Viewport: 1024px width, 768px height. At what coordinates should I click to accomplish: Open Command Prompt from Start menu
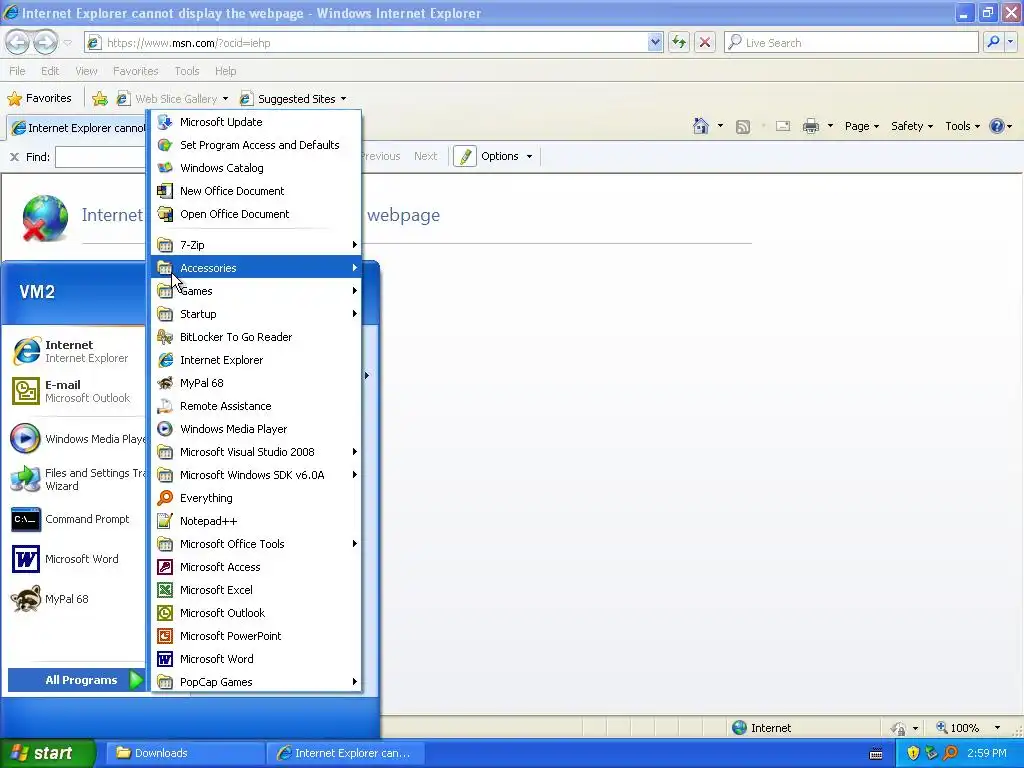point(77,519)
